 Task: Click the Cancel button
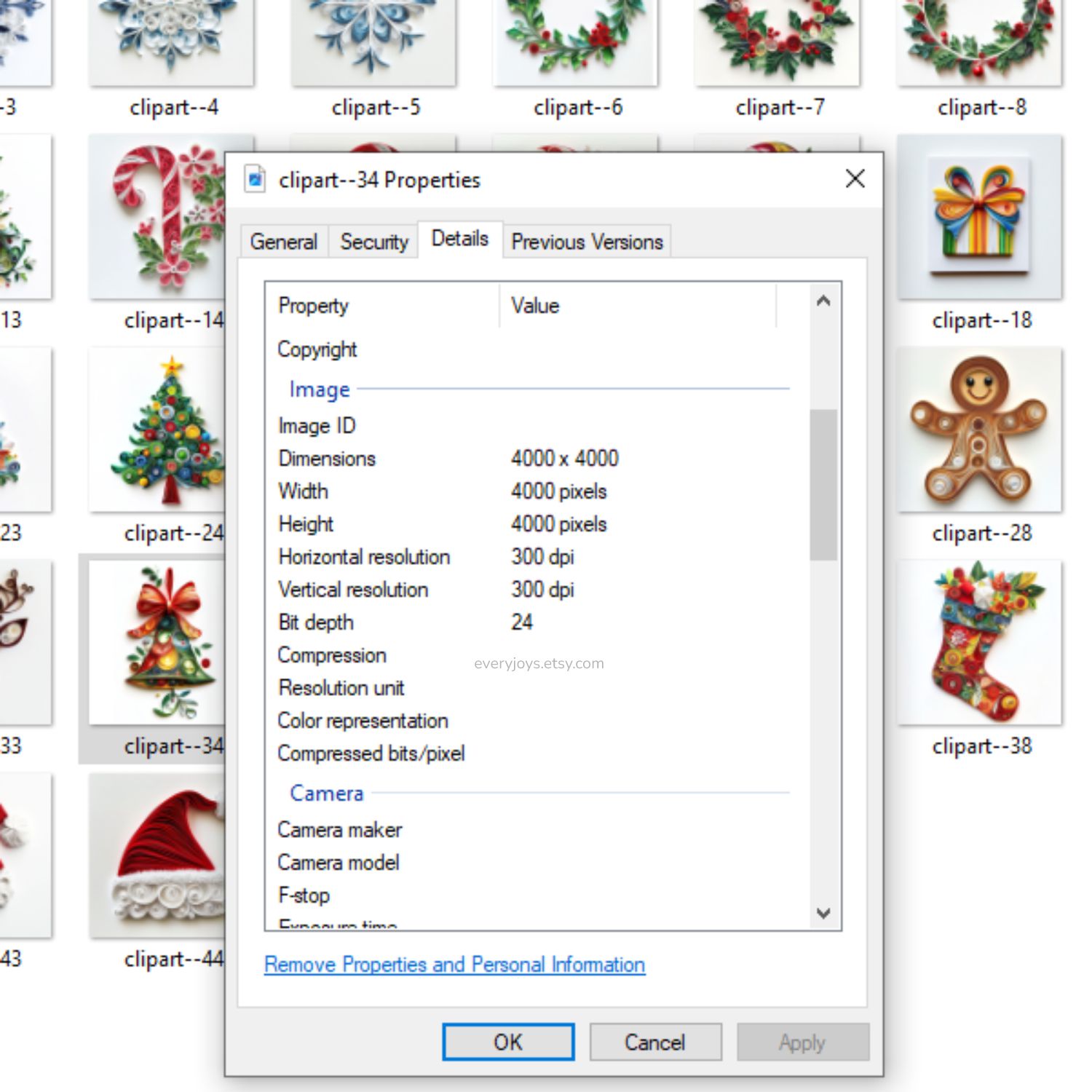(655, 1042)
